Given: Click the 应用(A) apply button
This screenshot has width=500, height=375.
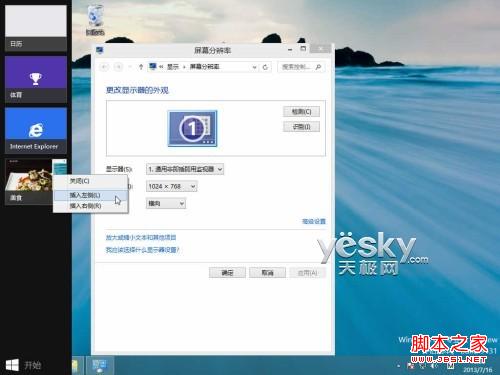Looking at the screenshot, I should (x=307, y=273).
